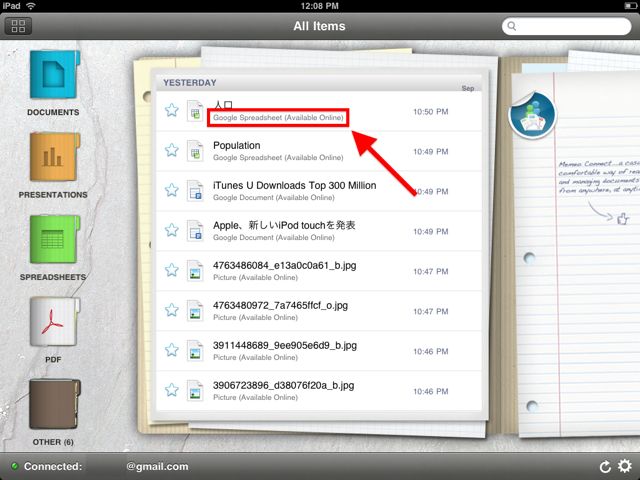Viewport: 640px width, 480px height.
Task: Tap the iTunes U document file icon
Action: [195, 191]
